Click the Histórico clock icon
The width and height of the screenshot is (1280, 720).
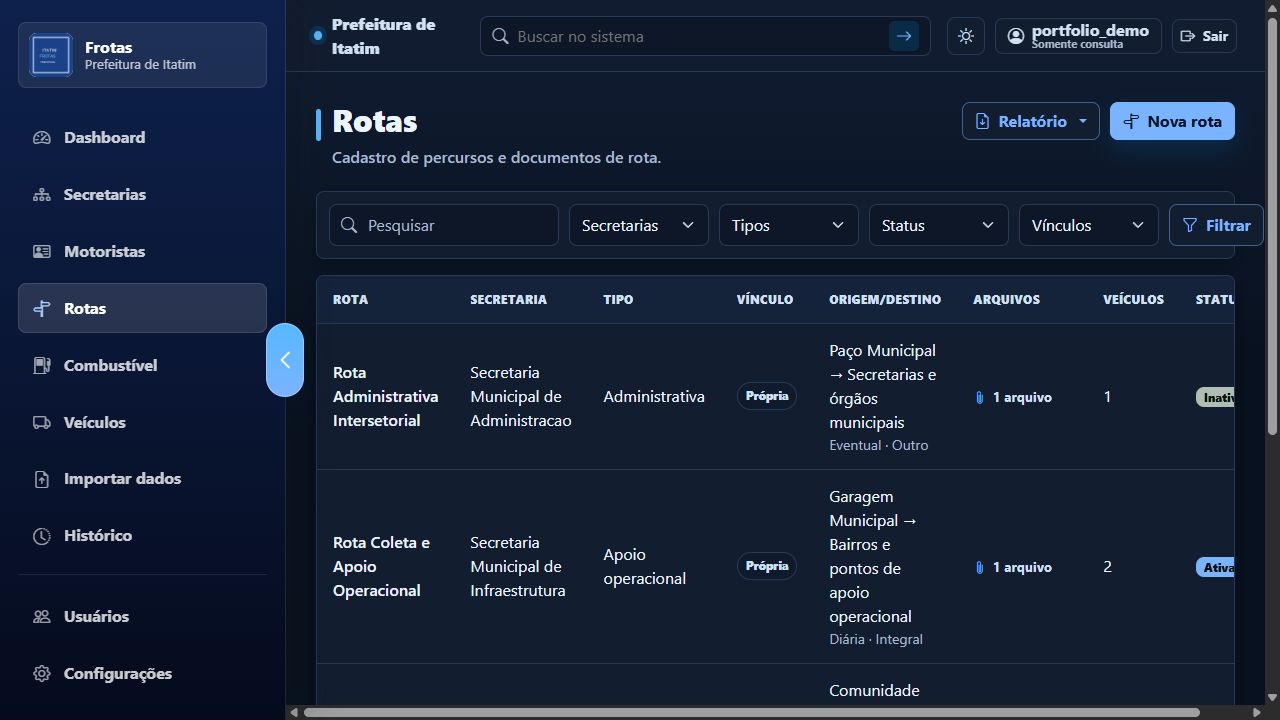point(42,536)
